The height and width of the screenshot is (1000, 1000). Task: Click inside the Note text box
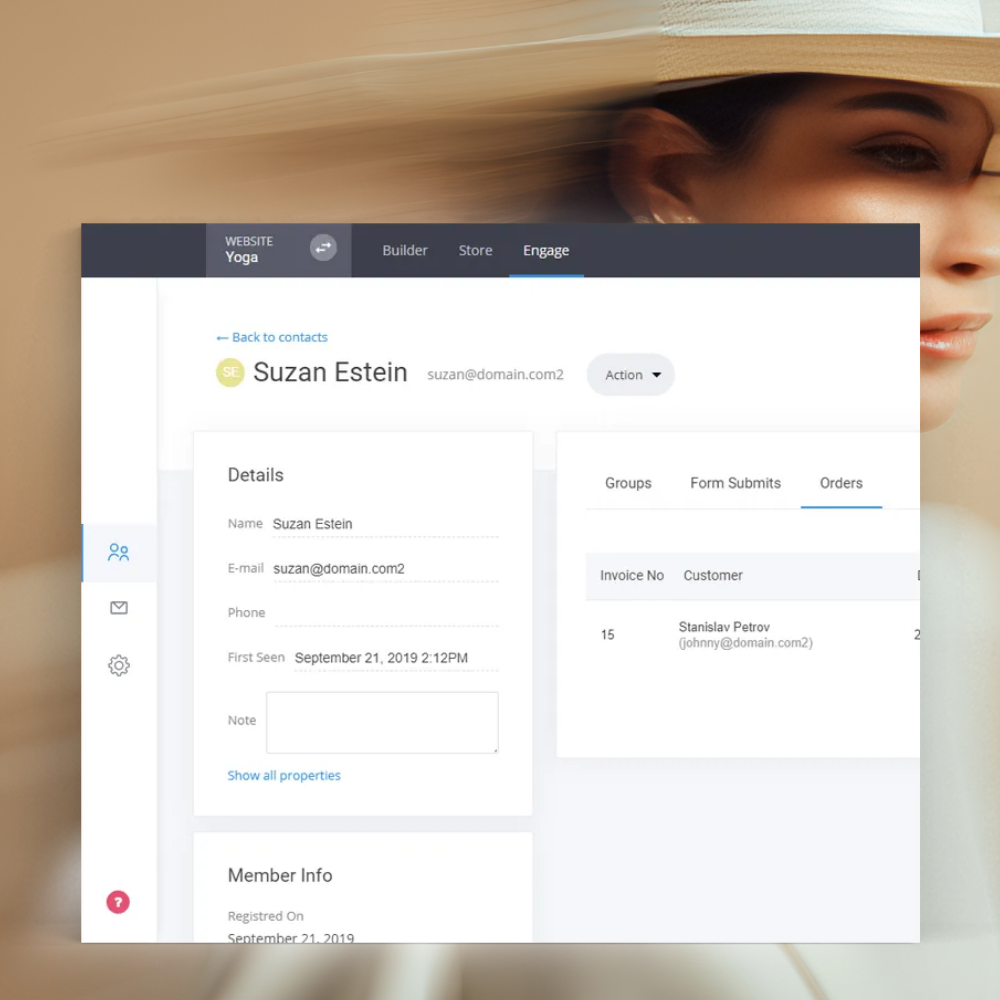click(381, 721)
